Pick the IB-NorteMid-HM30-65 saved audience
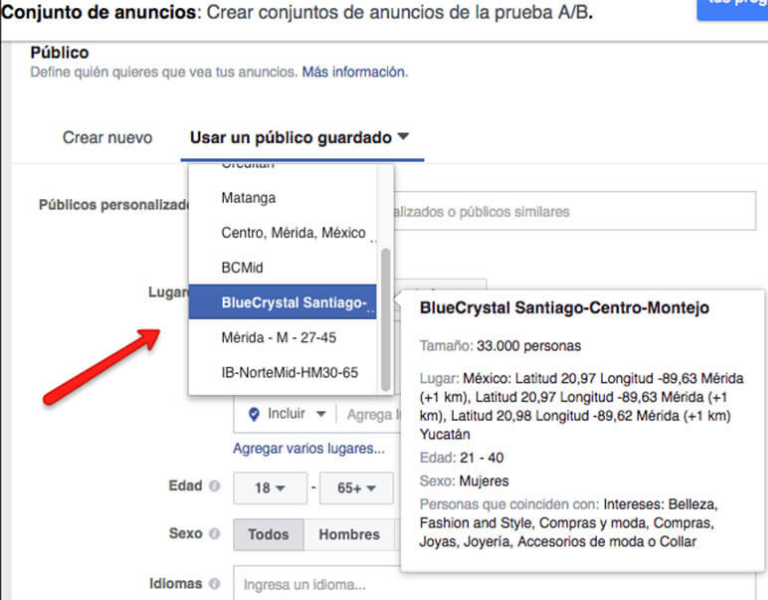This screenshot has width=768, height=600. [289, 373]
